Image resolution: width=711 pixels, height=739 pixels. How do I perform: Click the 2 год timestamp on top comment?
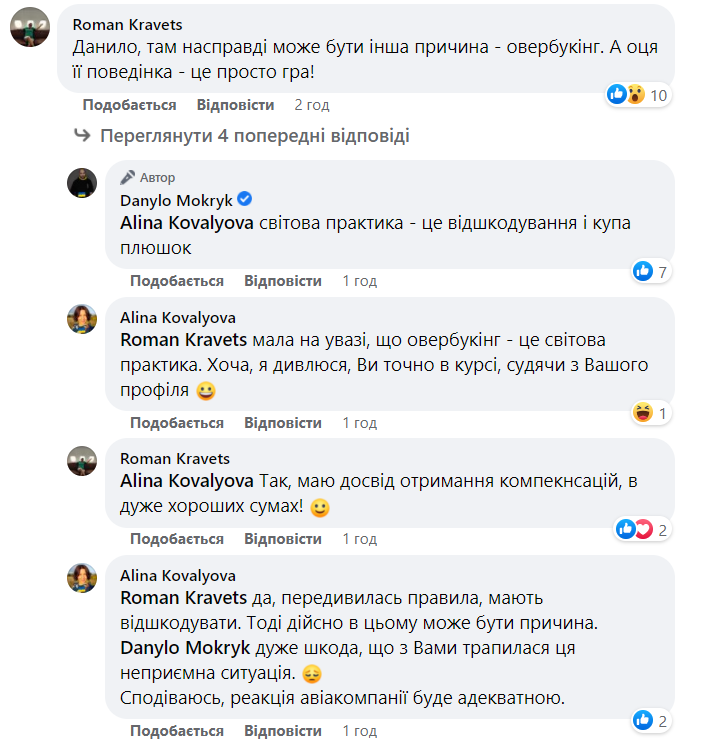(312, 105)
